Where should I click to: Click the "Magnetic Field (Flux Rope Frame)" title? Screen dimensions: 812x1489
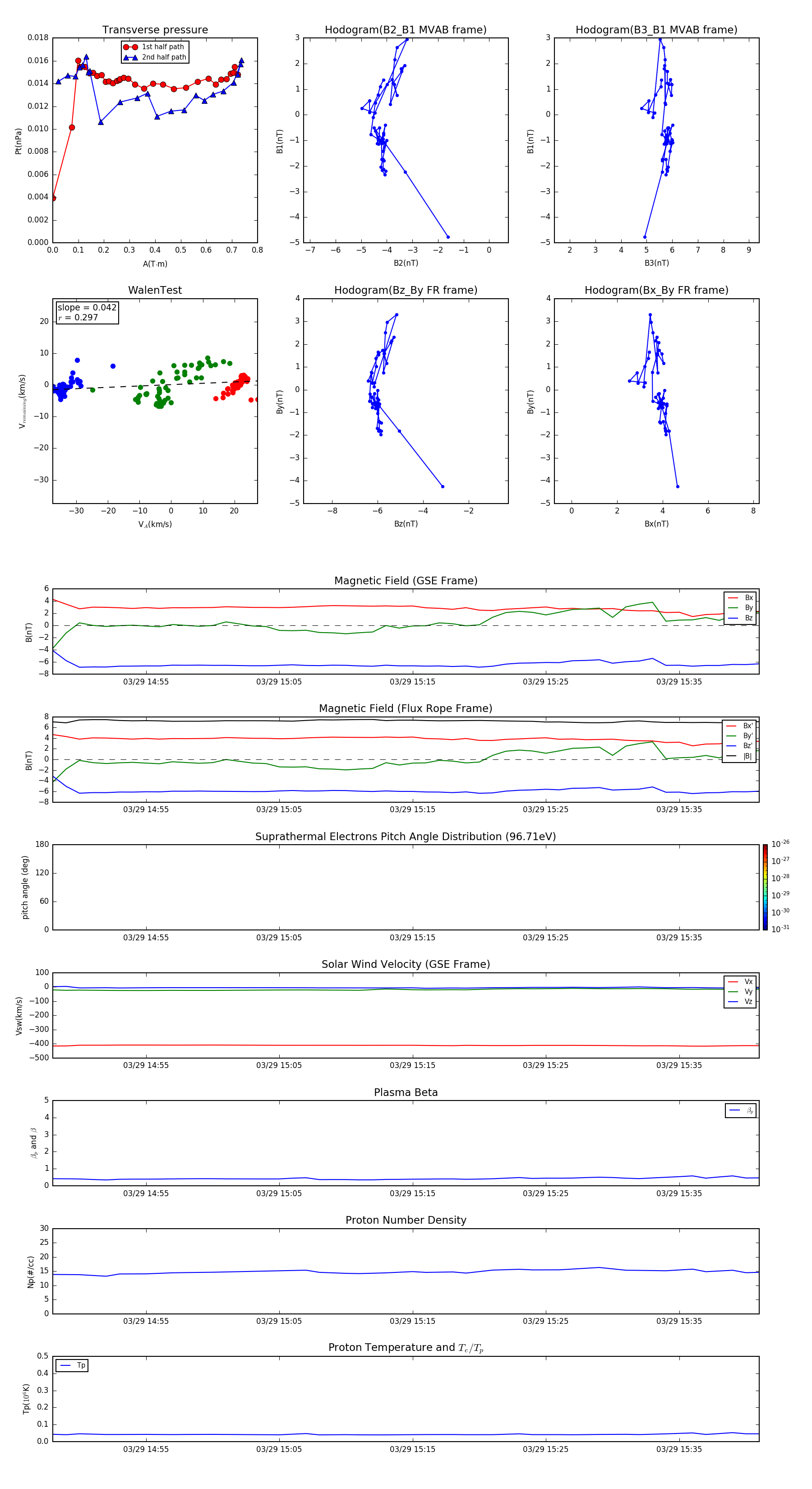coord(406,709)
